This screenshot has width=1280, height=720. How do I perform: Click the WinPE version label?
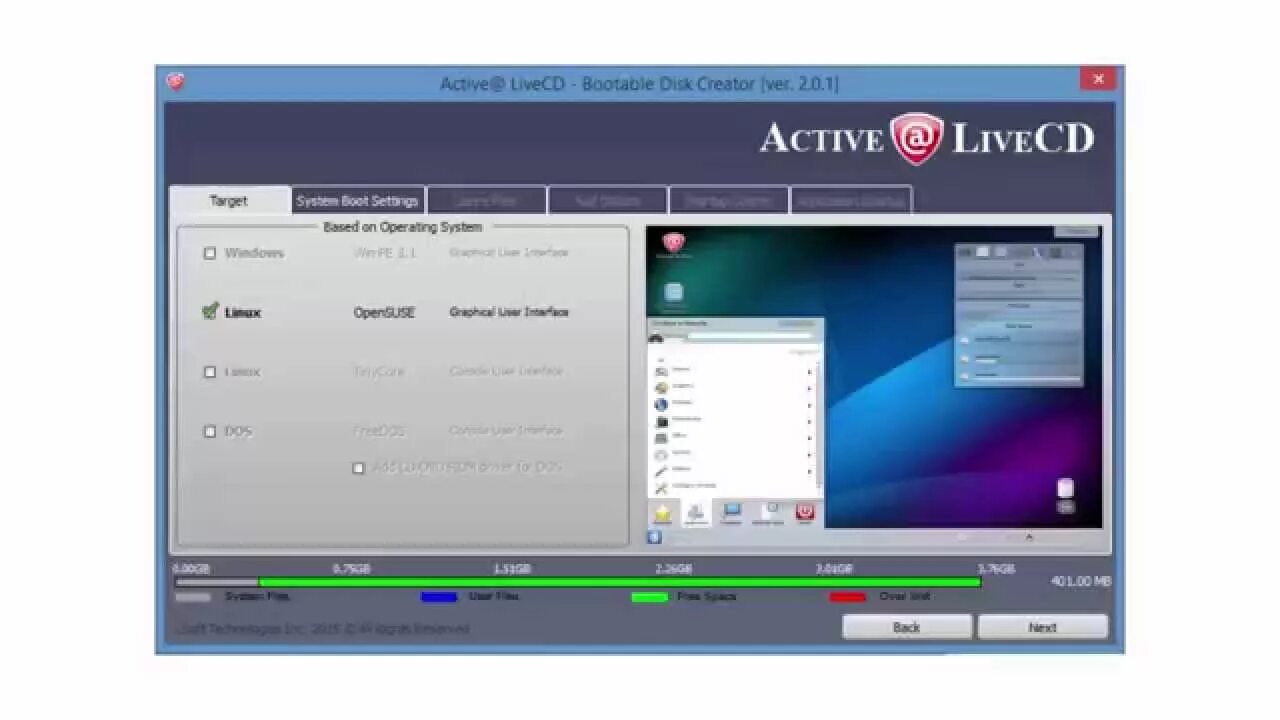click(385, 253)
